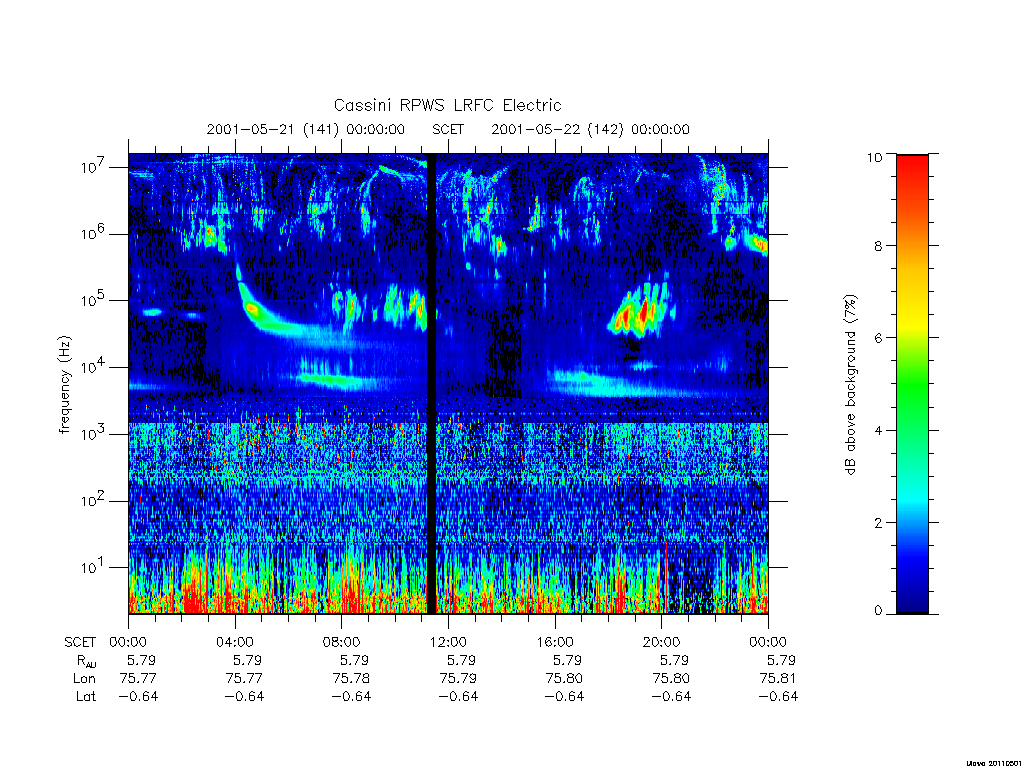
Task: Select the end date "2001-05-22 (142) 00:00:00"
Action: pyautogui.click(x=590, y=129)
